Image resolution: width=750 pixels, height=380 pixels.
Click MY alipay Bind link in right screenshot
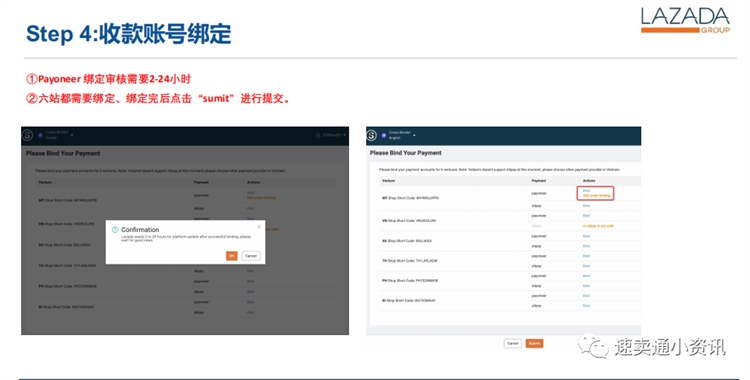[x=586, y=206]
